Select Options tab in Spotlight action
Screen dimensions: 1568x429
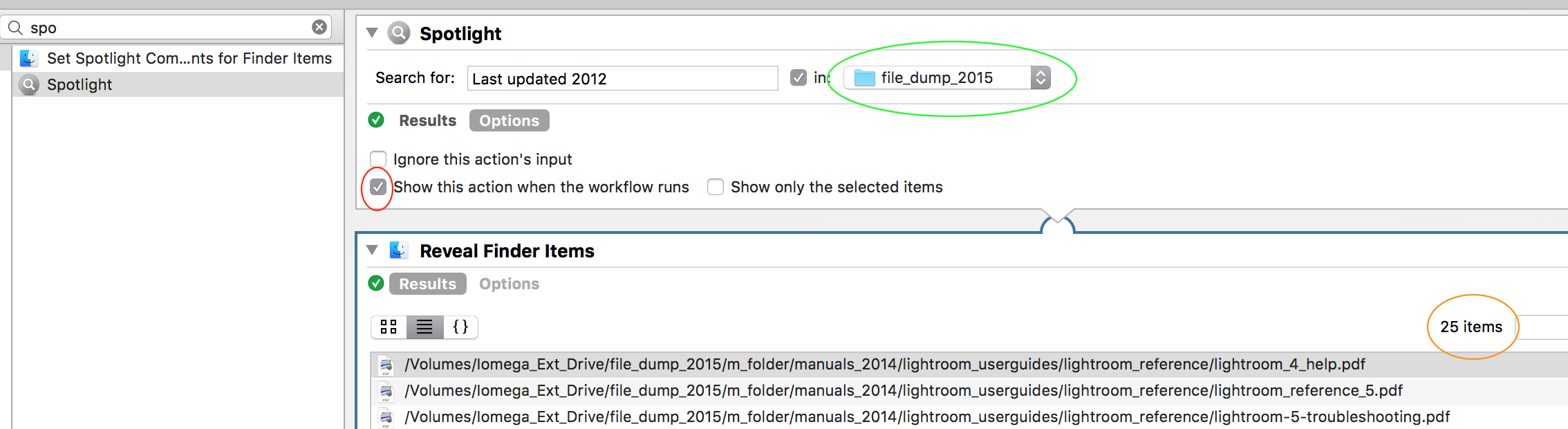click(x=510, y=120)
